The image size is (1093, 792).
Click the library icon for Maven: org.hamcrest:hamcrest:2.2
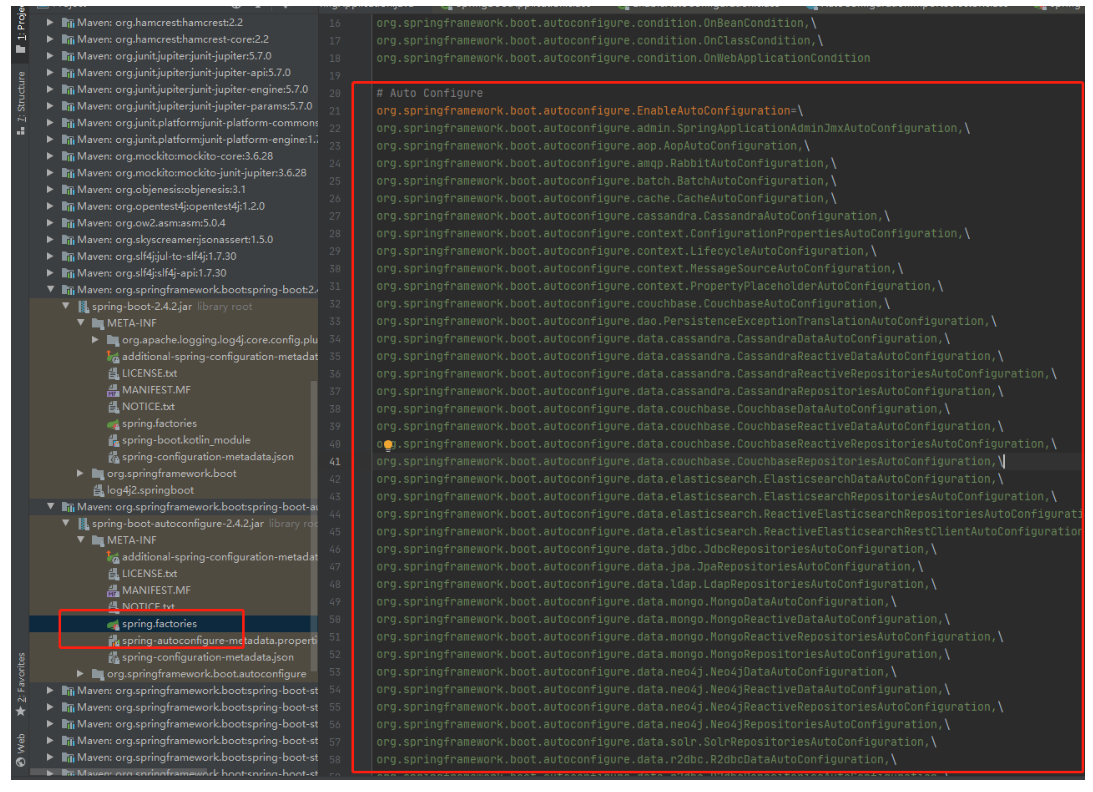pos(68,23)
